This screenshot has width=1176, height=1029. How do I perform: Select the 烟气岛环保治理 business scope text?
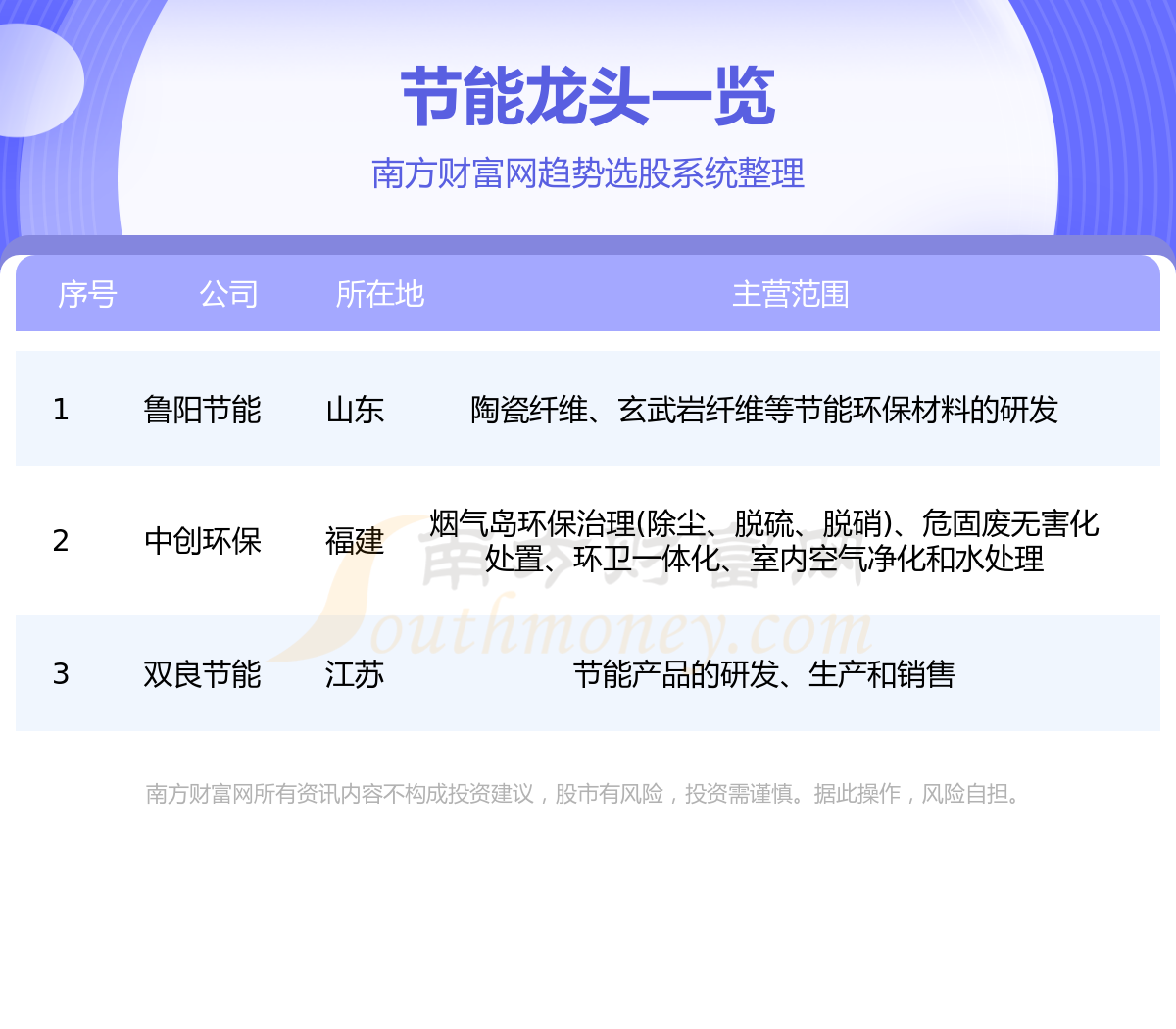764,541
